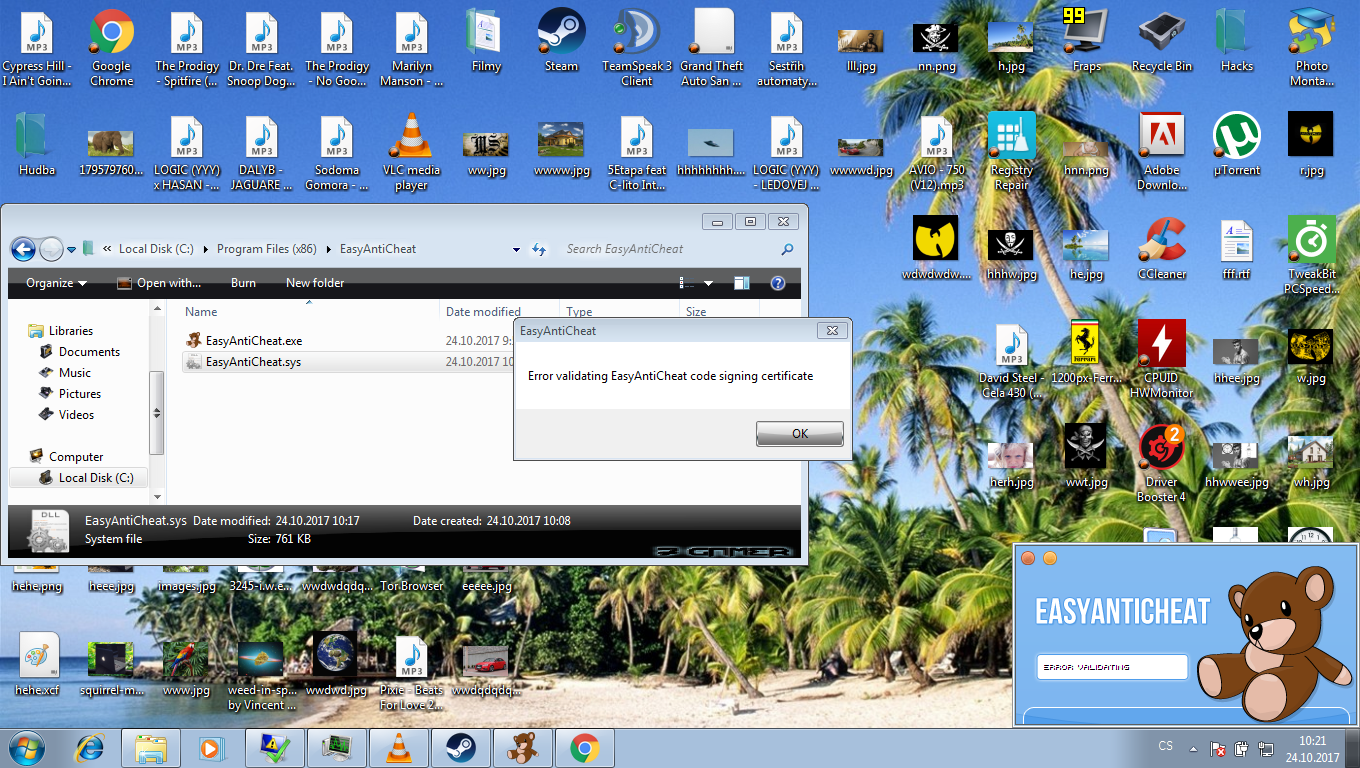Select Local Disk (C:) in navigation pane

click(x=95, y=478)
